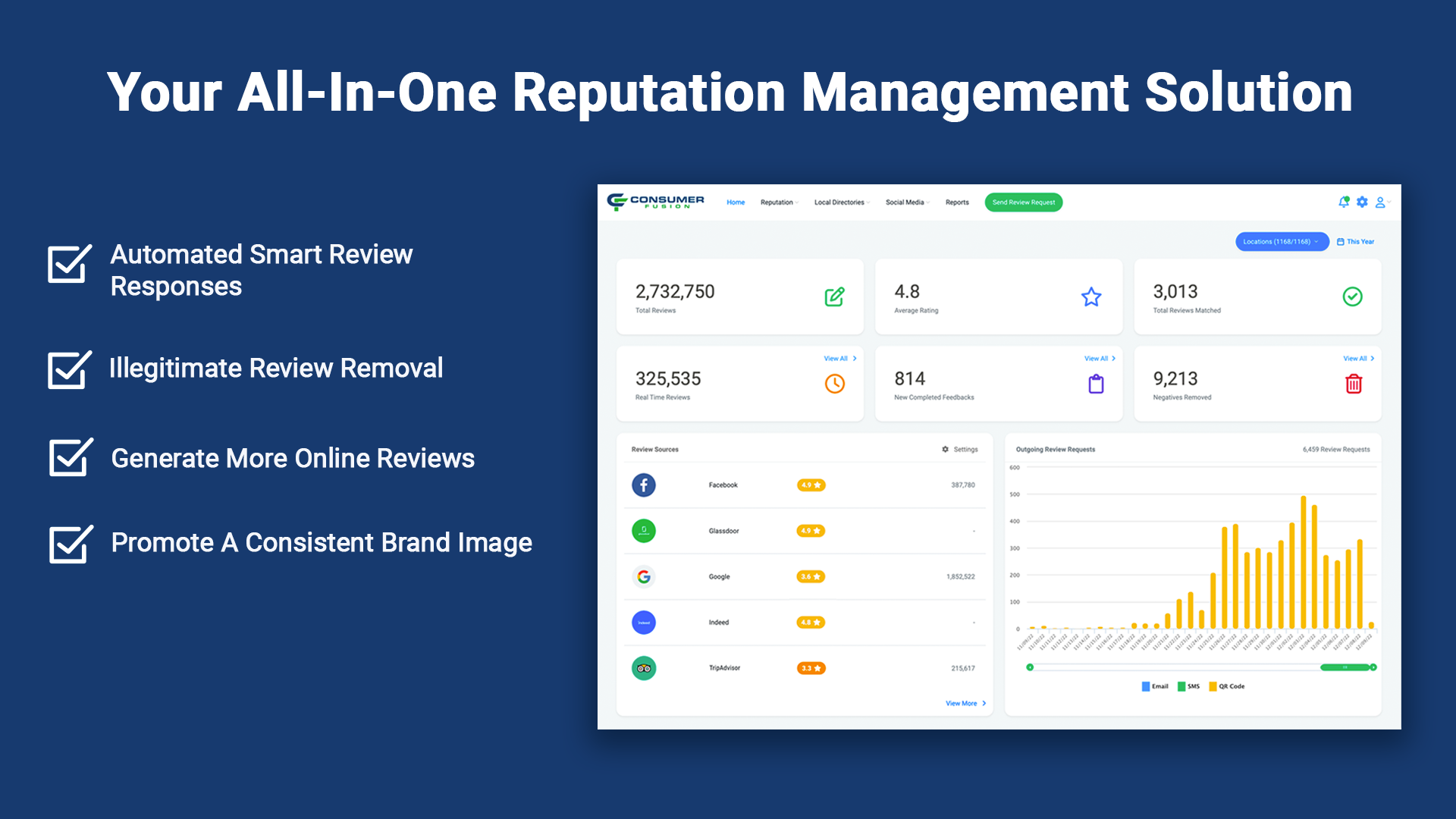Click the Send Review Request button
The image size is (1456, 819).
[x=1023, y=202]
